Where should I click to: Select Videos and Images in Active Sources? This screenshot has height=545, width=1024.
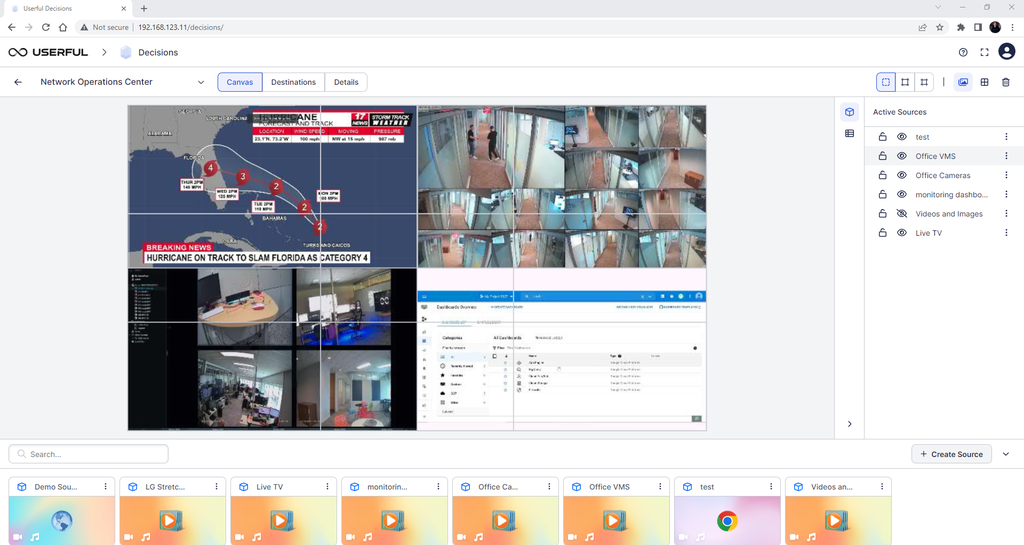tap(949, 213)
